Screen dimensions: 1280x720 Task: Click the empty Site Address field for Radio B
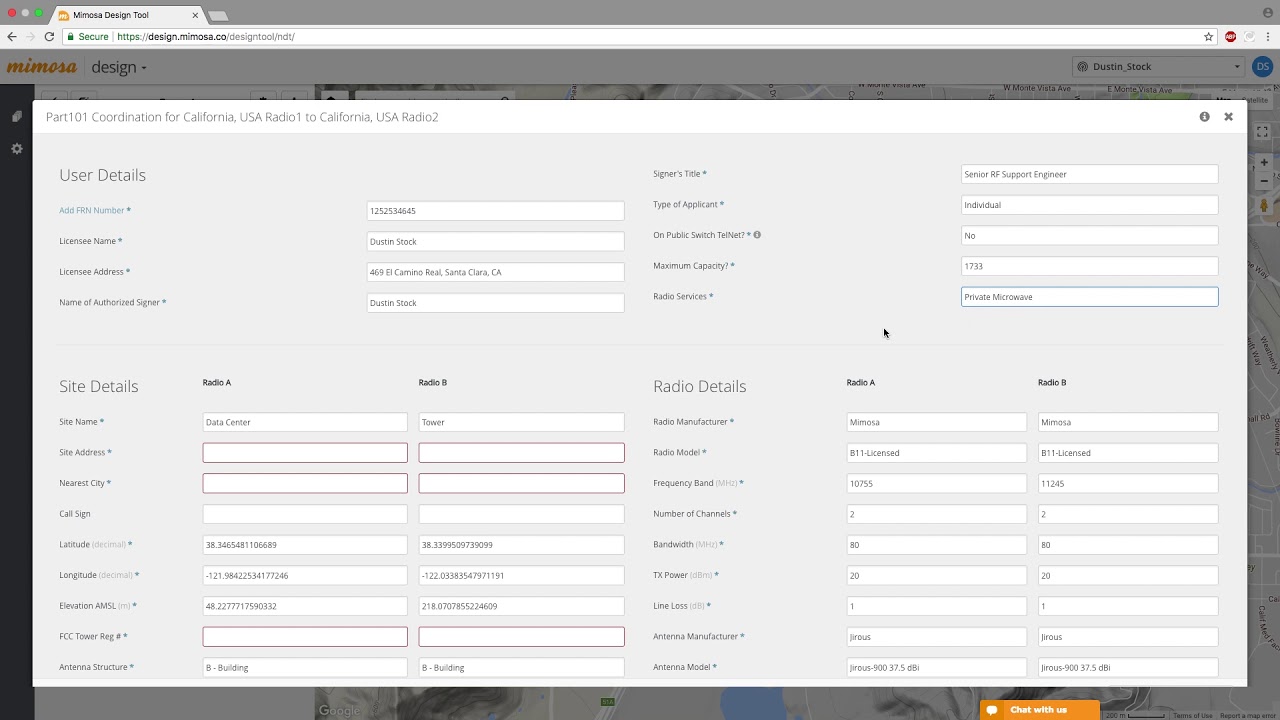(x=521, y=453)
